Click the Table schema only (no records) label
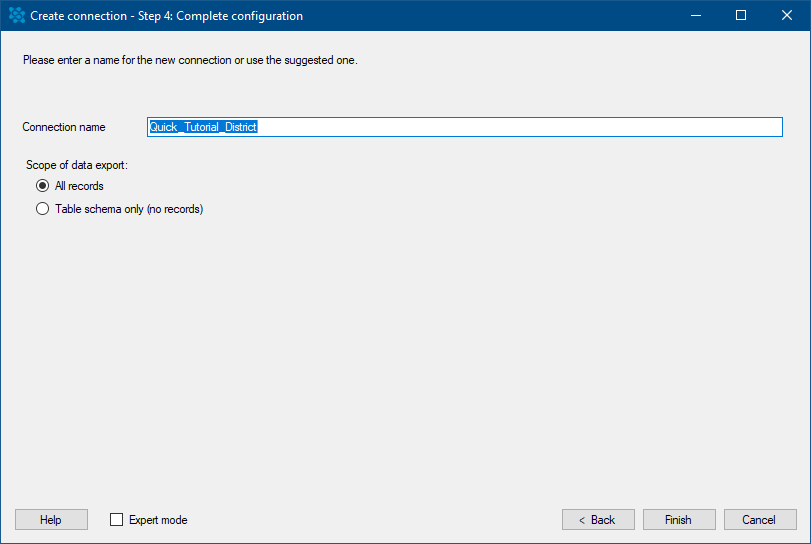811x544 pixels. tap(129, 209)
